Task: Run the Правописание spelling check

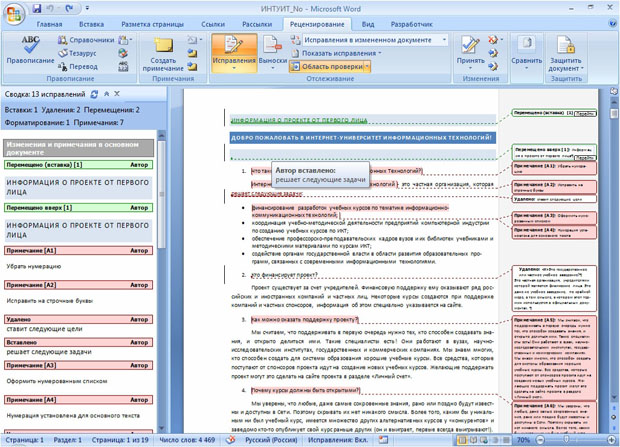Action: tap(30, 50)
